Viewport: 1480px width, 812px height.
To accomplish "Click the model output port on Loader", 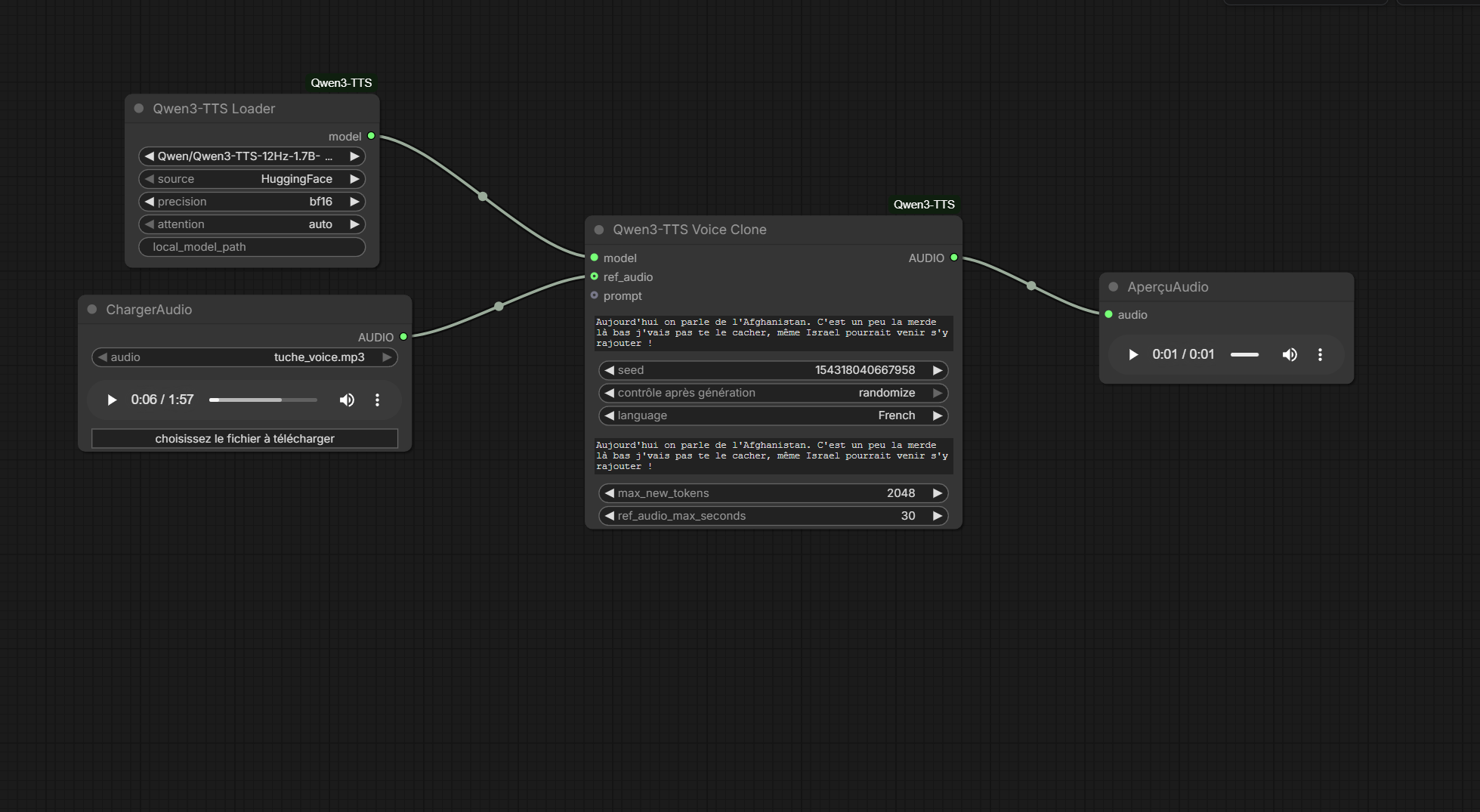I will tap(371, 136).
